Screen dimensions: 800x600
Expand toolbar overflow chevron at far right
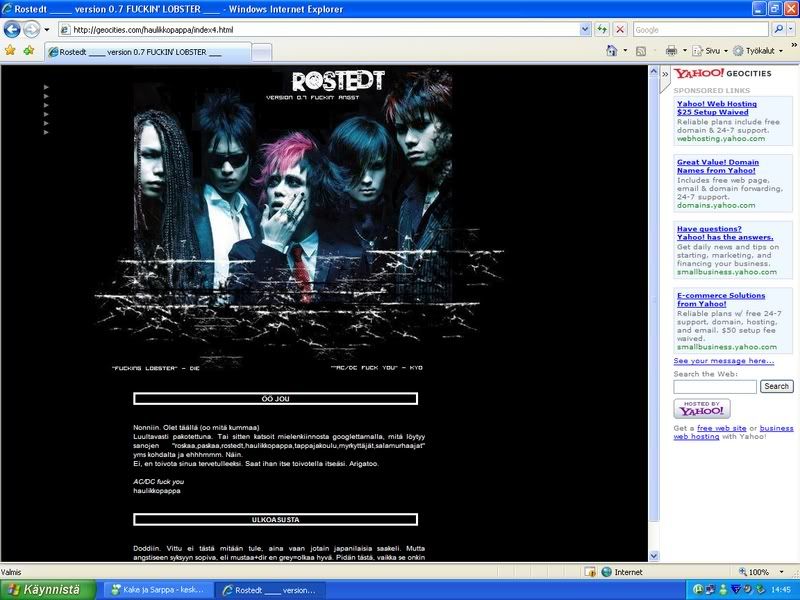click(x=794, y=45)
